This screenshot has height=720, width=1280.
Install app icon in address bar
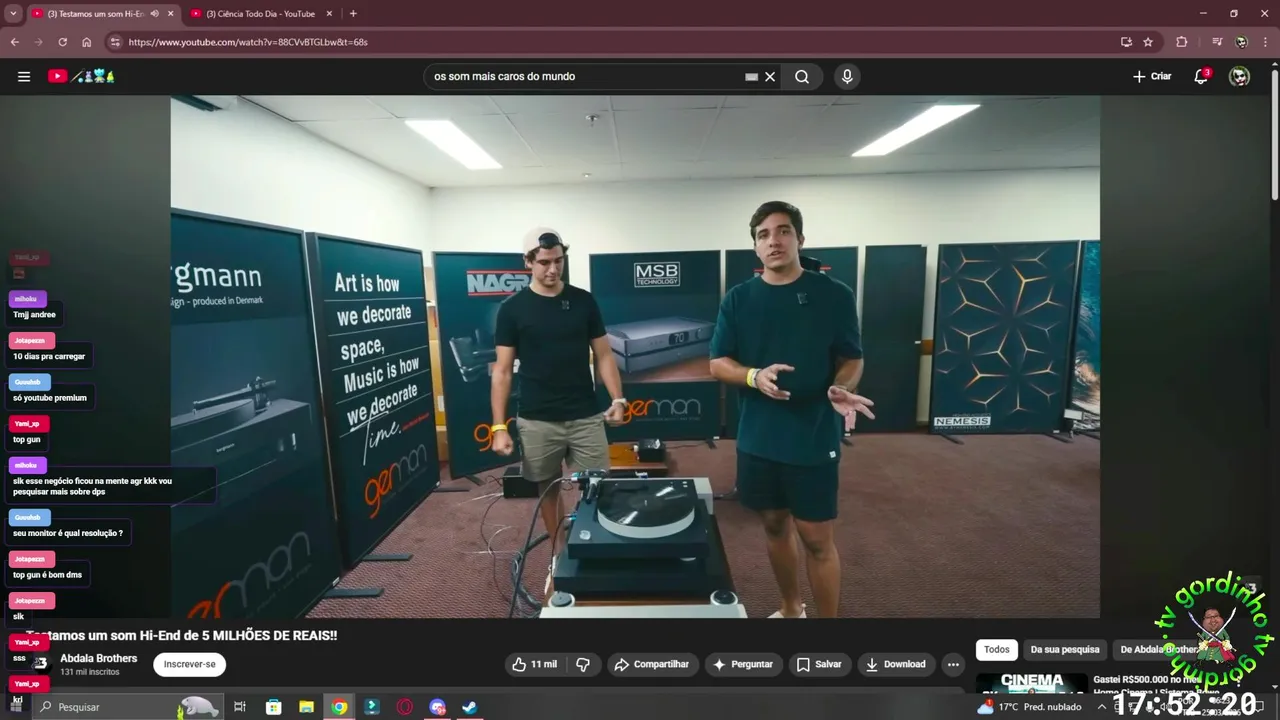pos(1126,42)
